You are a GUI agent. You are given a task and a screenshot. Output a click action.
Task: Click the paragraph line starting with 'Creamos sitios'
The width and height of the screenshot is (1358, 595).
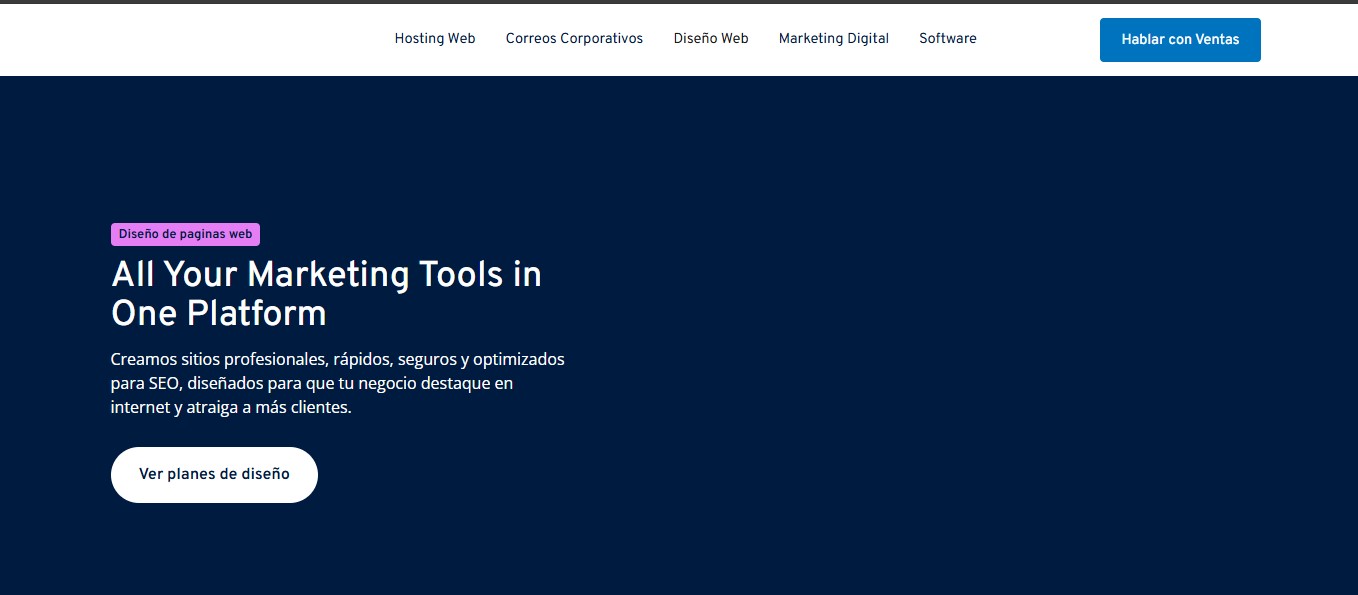pos(337,359)
